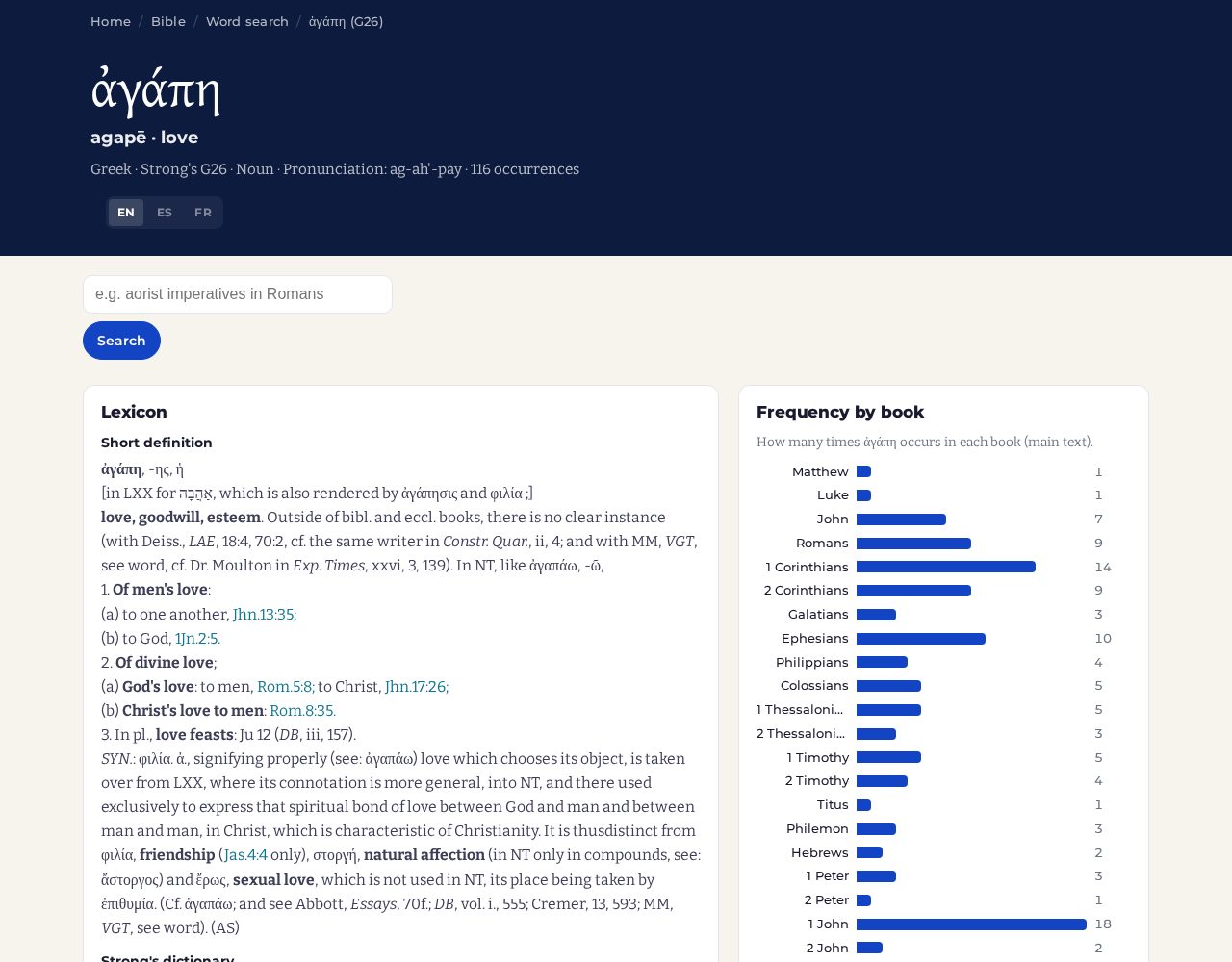Open the Jhn.13:35 verse reference

(265, 614)
